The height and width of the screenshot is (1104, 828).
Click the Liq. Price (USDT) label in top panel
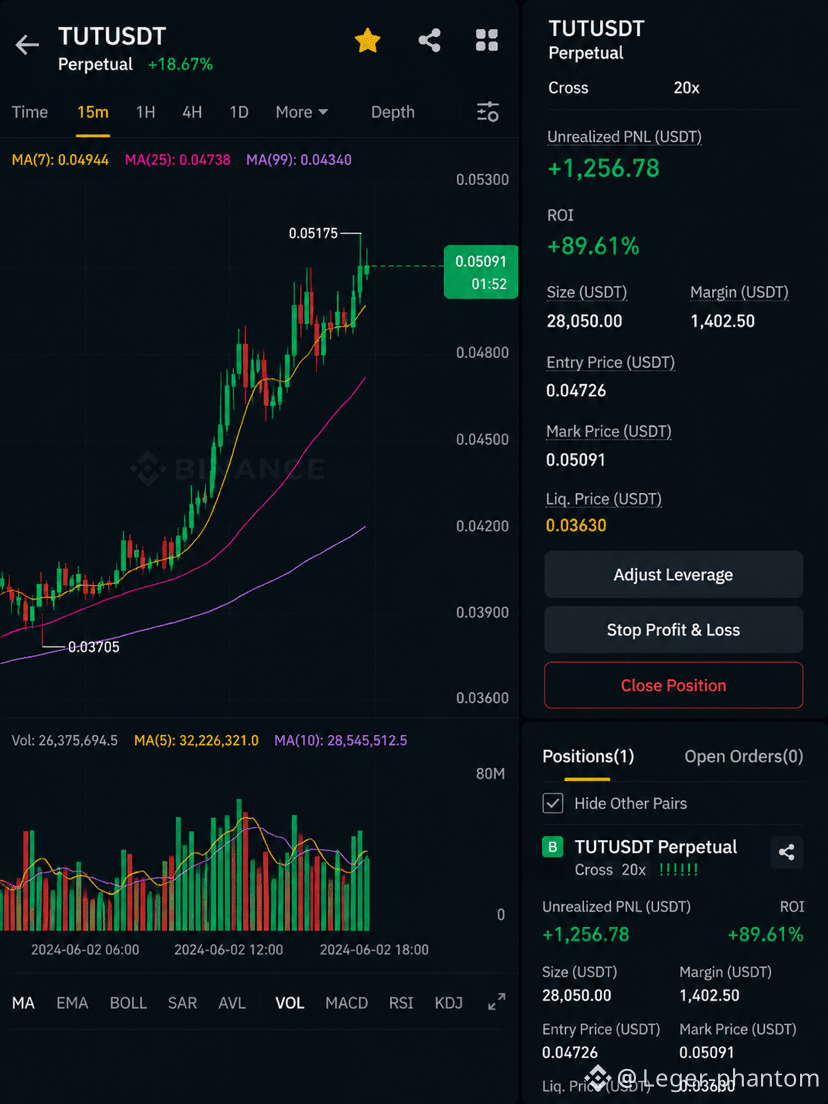click(x=604, y=499)
